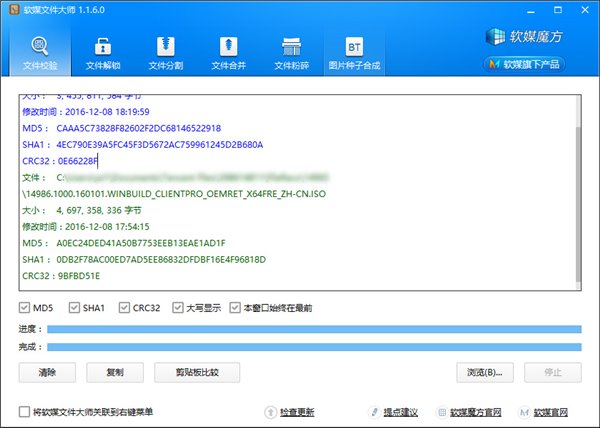Click the upload arrow icon beside 检查更新
This screenshot has height=428, width=600.
(x=271, y=412)
